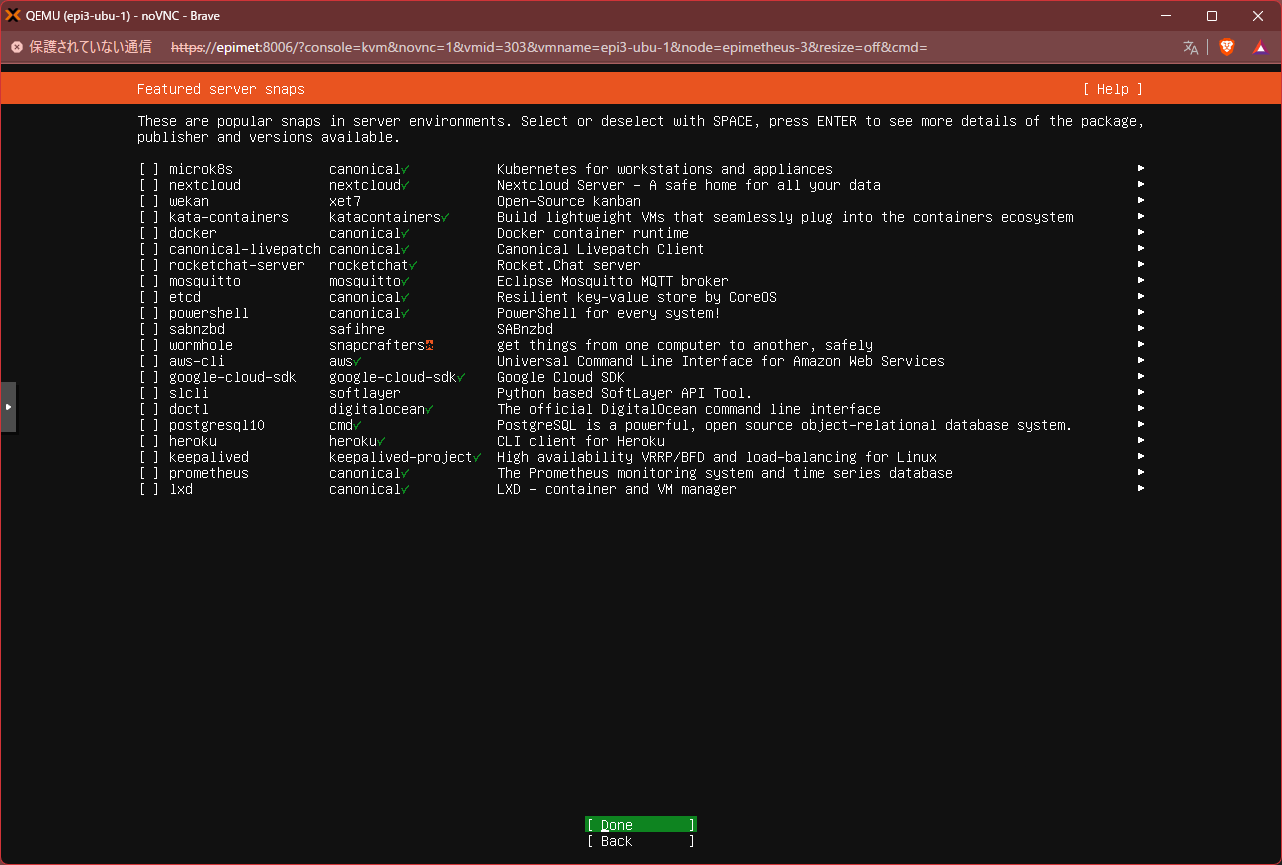Click description 'PowerShell for every system!'
This screenshot has height=865, width=1282.
[609, 313]
